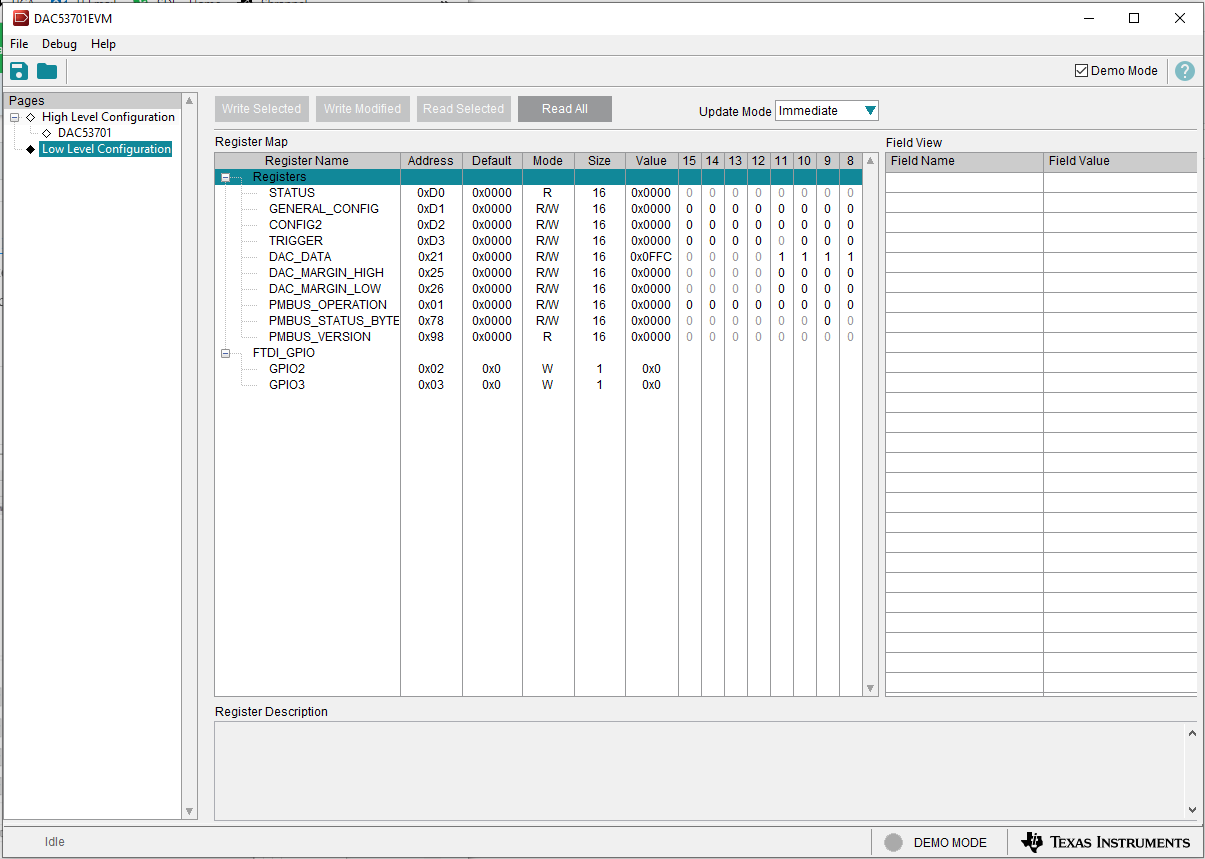Select the STATUS register row
1205x859 pixels.
[x=292, y=192]
